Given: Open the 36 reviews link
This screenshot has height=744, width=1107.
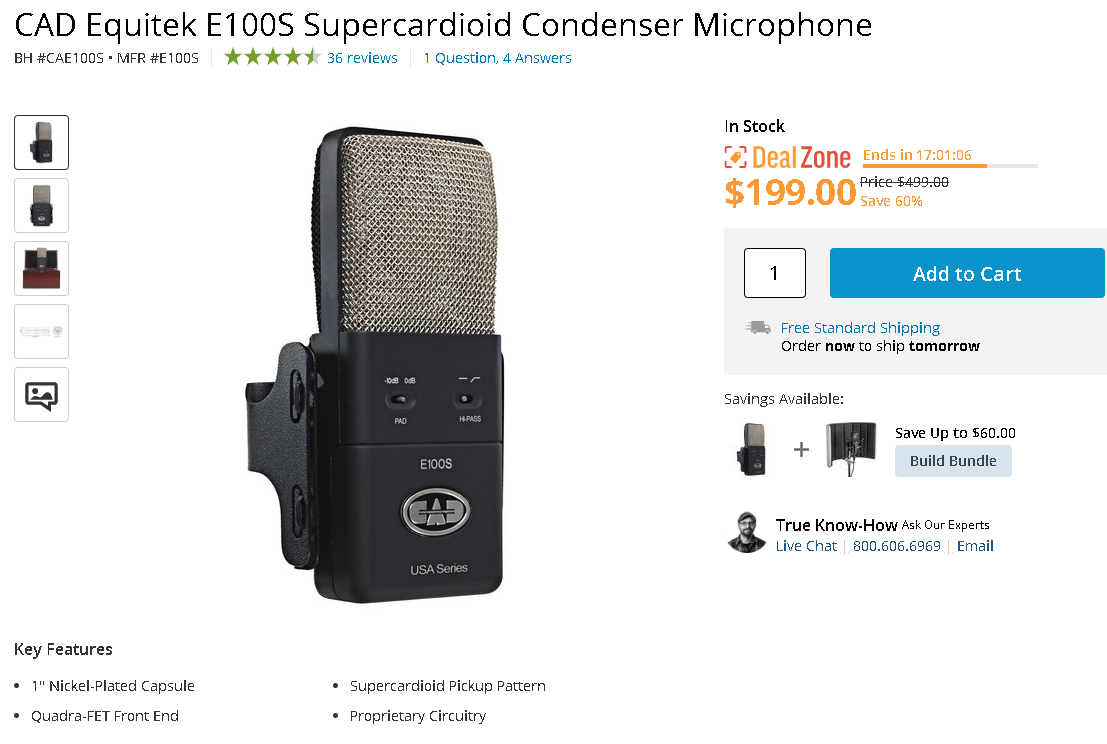Looking at the screenshot, I should pos(362,58).
